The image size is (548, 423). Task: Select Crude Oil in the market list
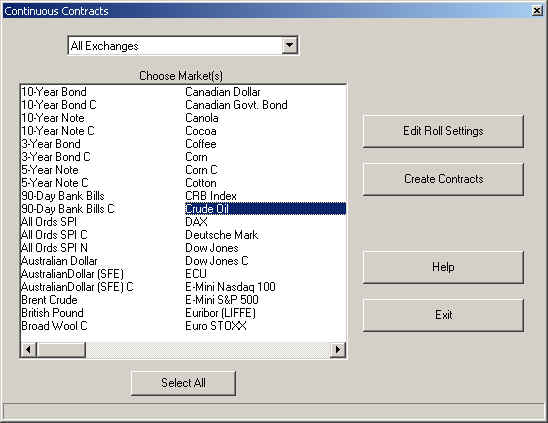click(265, 209)
